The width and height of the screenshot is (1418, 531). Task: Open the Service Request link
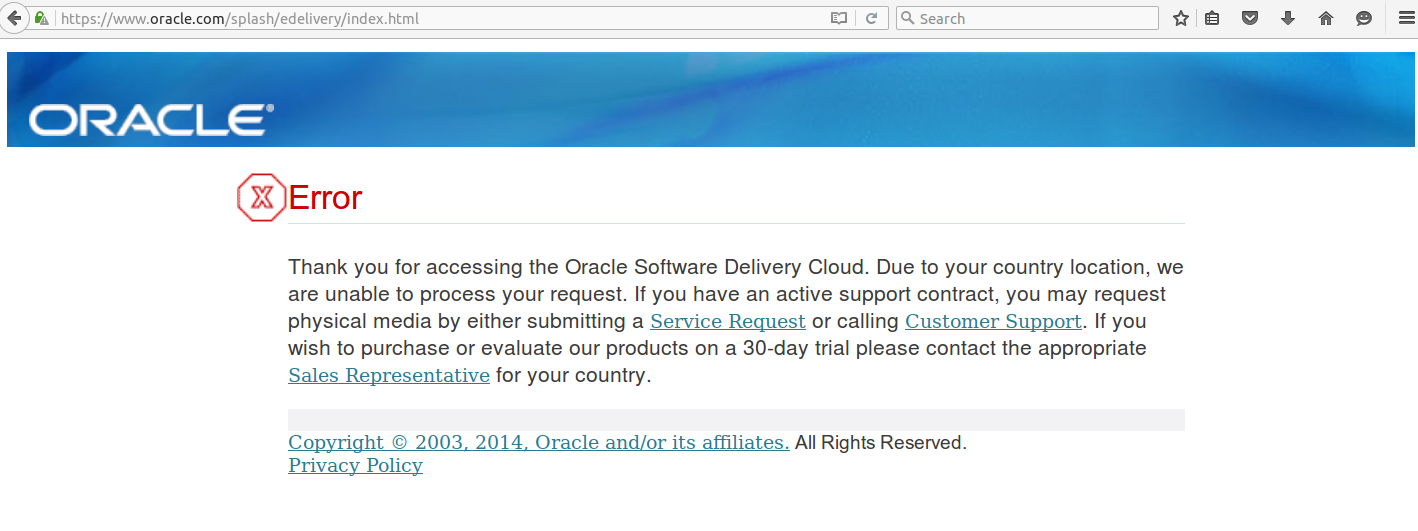pos(728,322)
